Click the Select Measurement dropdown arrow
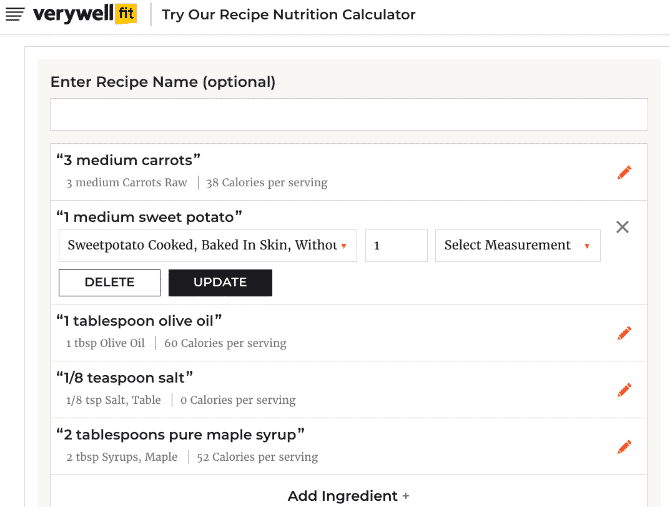The image size is (670, 507). tap(586, 246)
